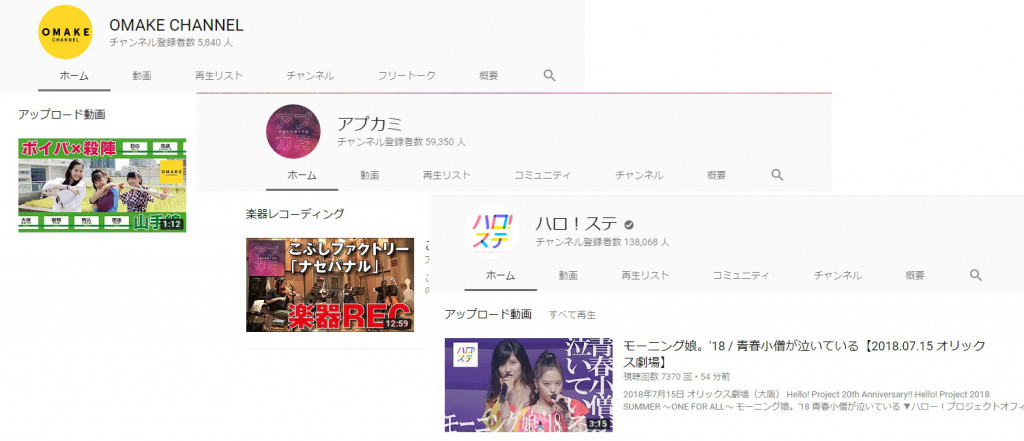1024x441 pixels.
Task: Click the 2018年7月15日 オリックス劇場 video description
Action: point(823,400)
